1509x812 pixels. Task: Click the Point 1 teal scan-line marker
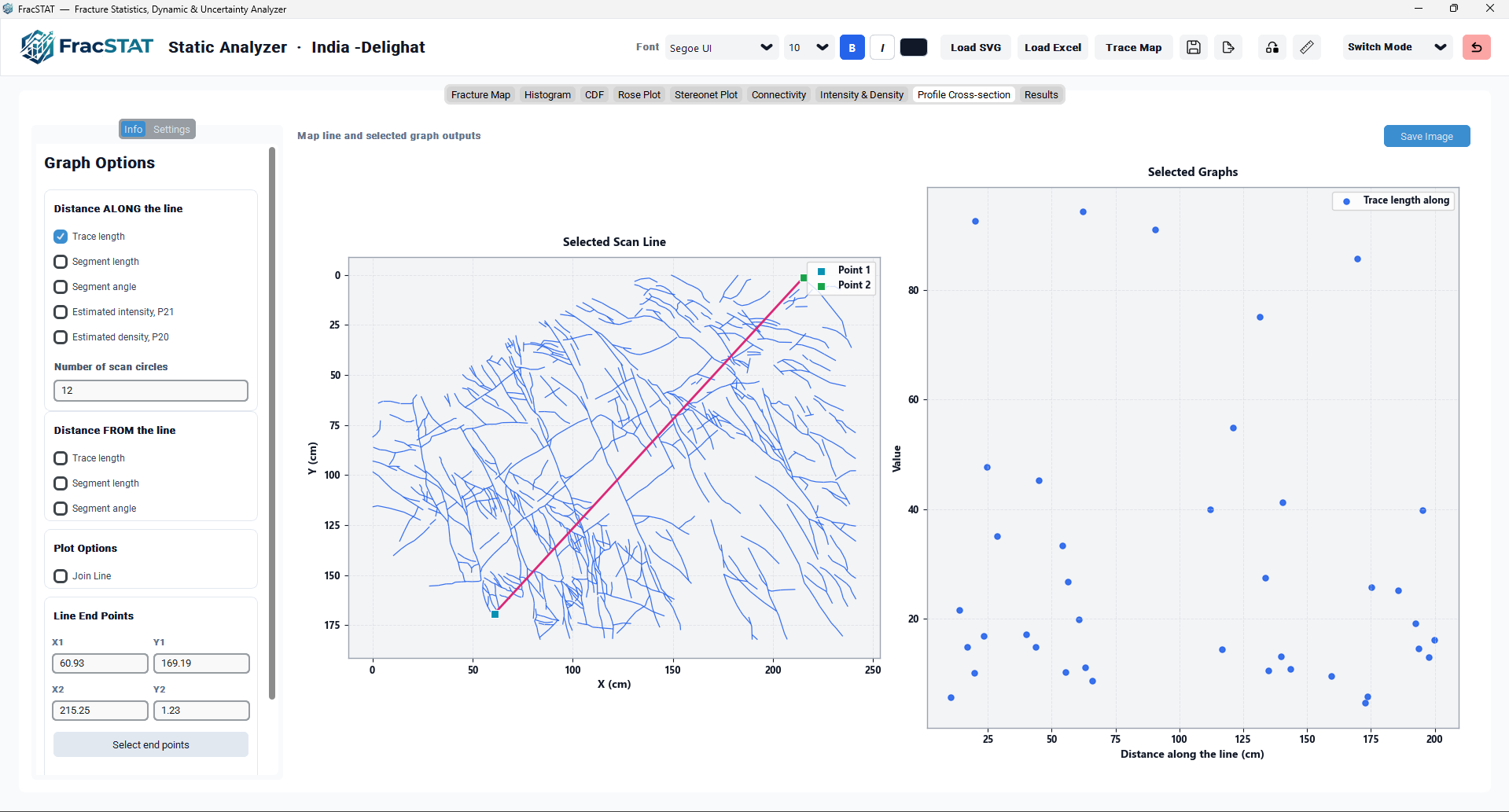(x=495, y=614)
